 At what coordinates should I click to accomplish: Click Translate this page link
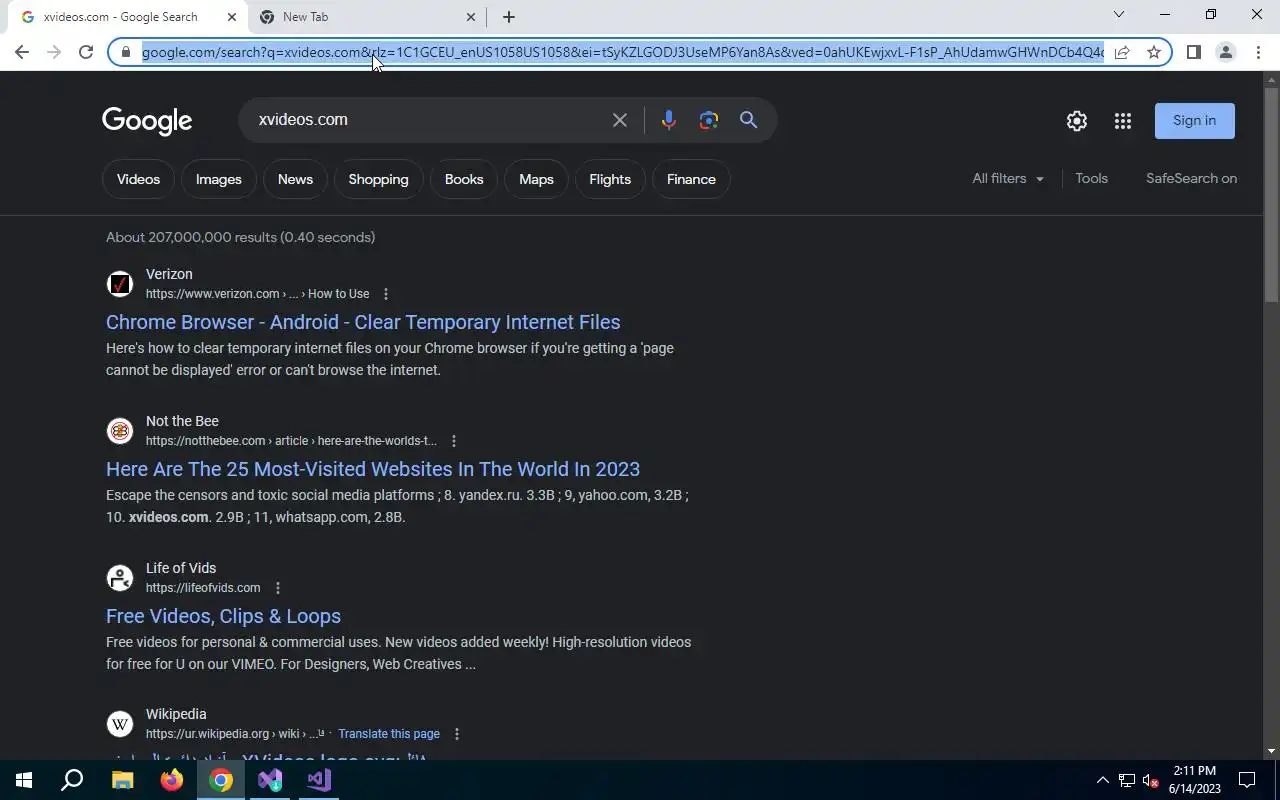click(389, 734)
